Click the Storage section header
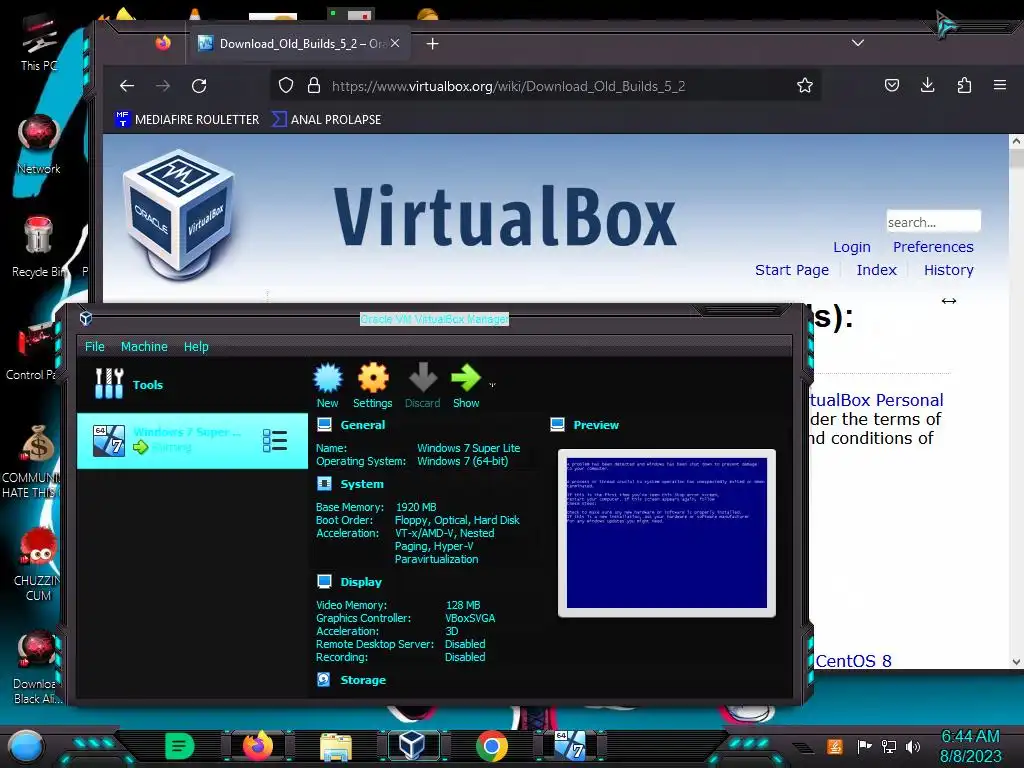Screen dimensions: 1024x768 [x=363, y=680]
